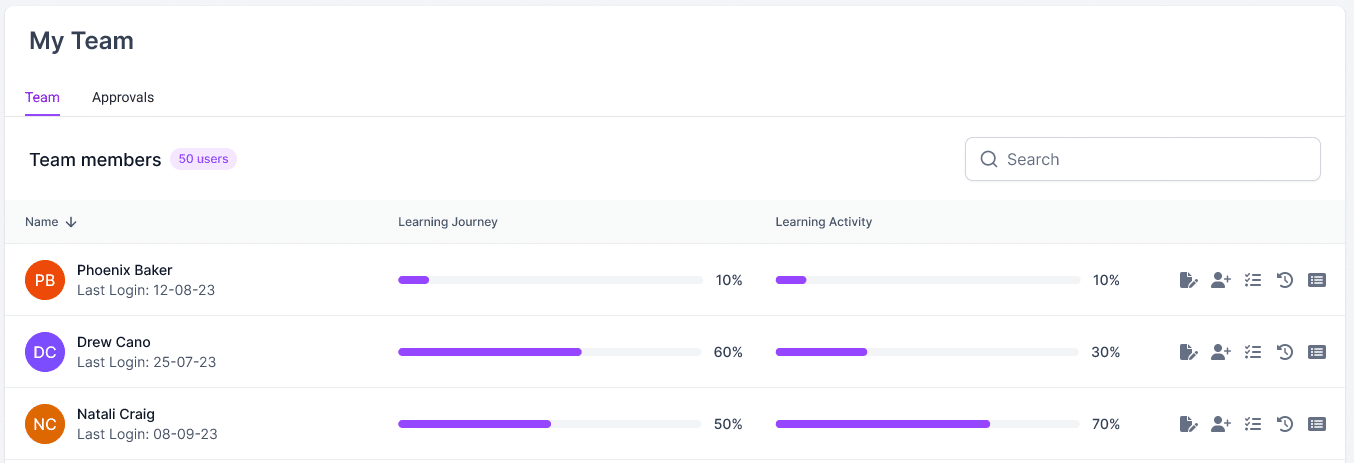The width and height of the screenshot is (1354, 463).
Task: Click the file-edit icon for Phoenix Baker
Action: coord(1188,280)
